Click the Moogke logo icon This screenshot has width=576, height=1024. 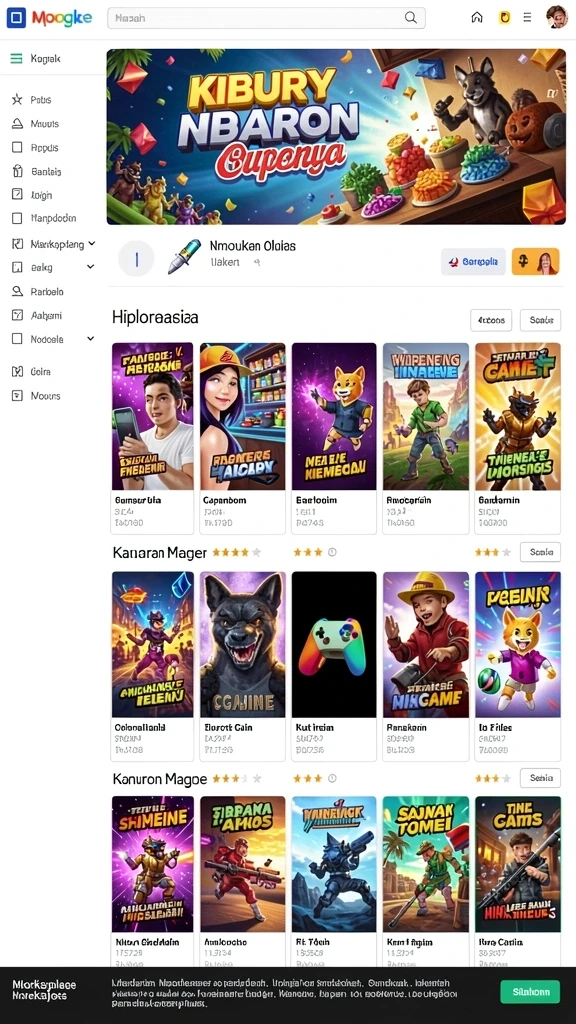[x=16, y=18]
